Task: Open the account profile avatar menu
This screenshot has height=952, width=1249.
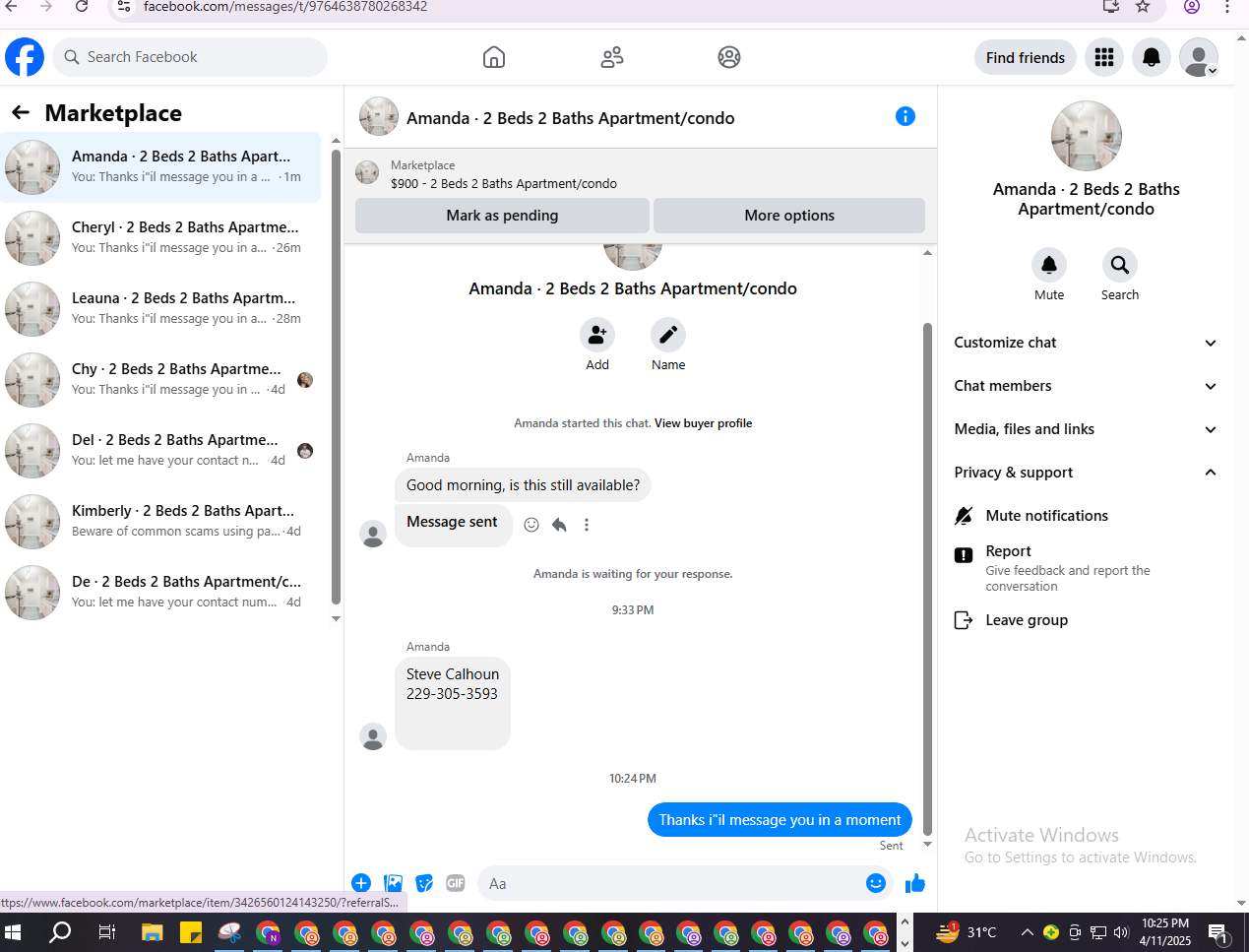Action: (x=1199, y=57)
